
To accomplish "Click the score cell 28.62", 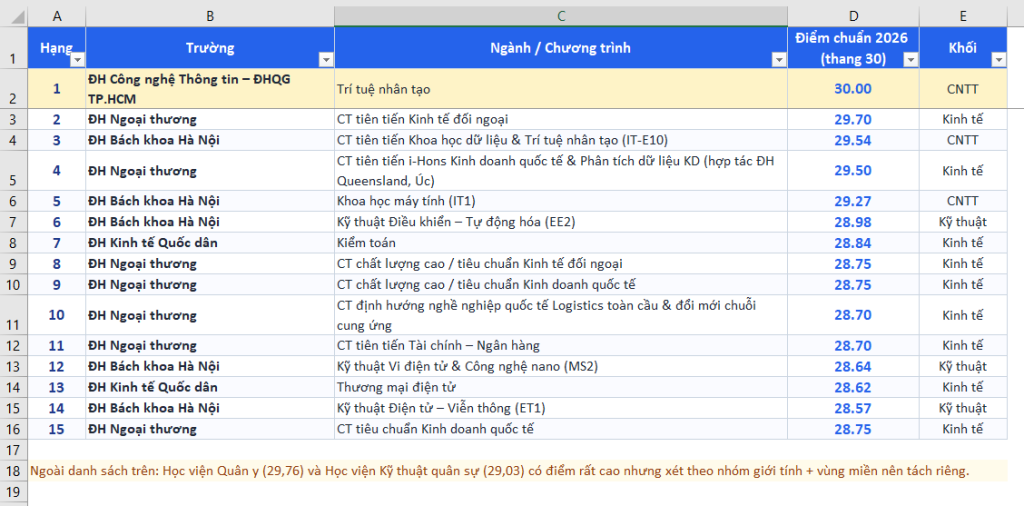I will click(854, 387).
